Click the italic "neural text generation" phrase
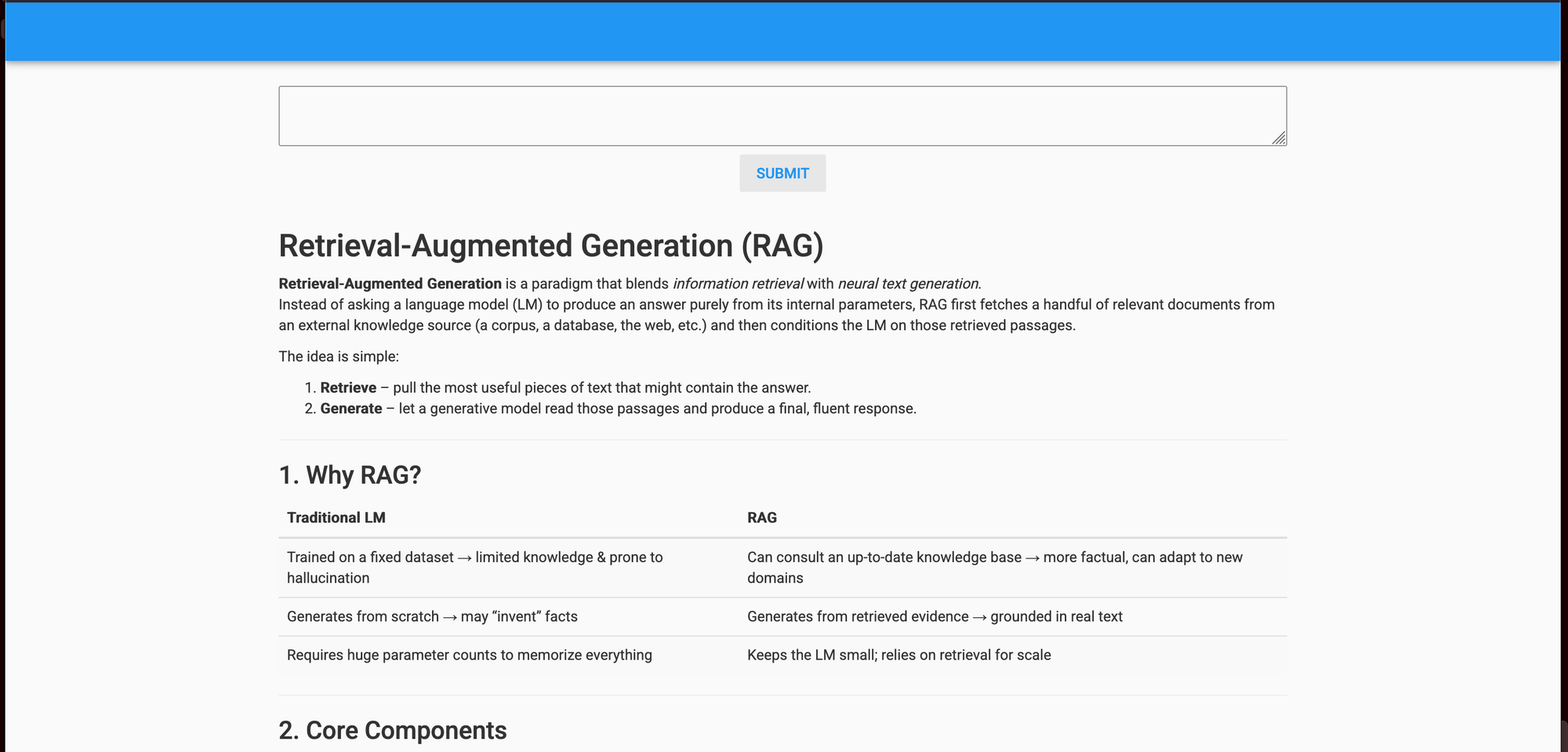This screenshot has height=752, width=1568. coord(908,284)
